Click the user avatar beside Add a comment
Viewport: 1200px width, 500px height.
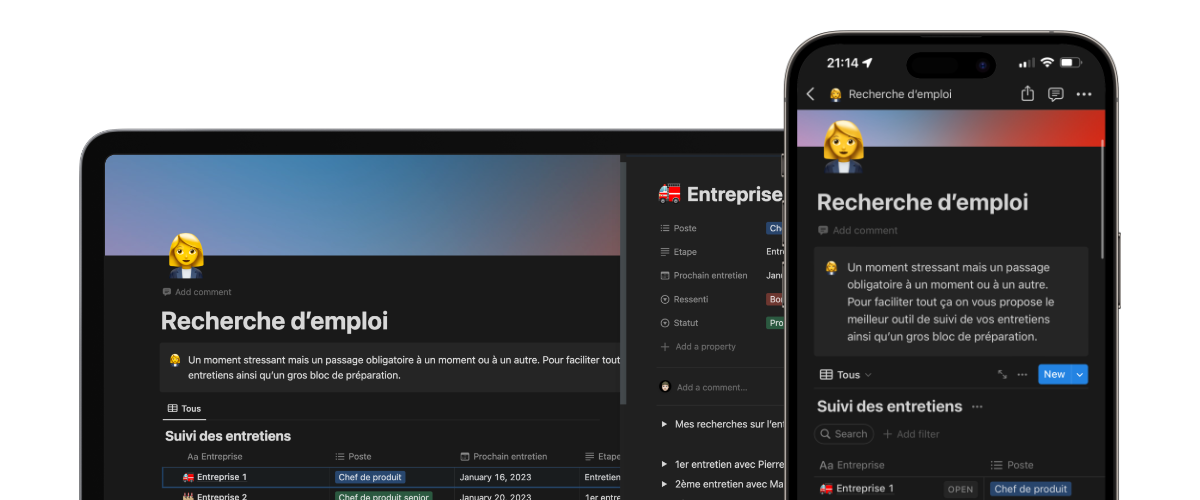coord(665,386)
